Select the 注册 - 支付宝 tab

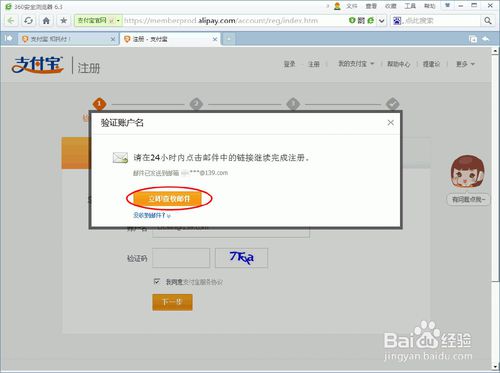(167, 39)
